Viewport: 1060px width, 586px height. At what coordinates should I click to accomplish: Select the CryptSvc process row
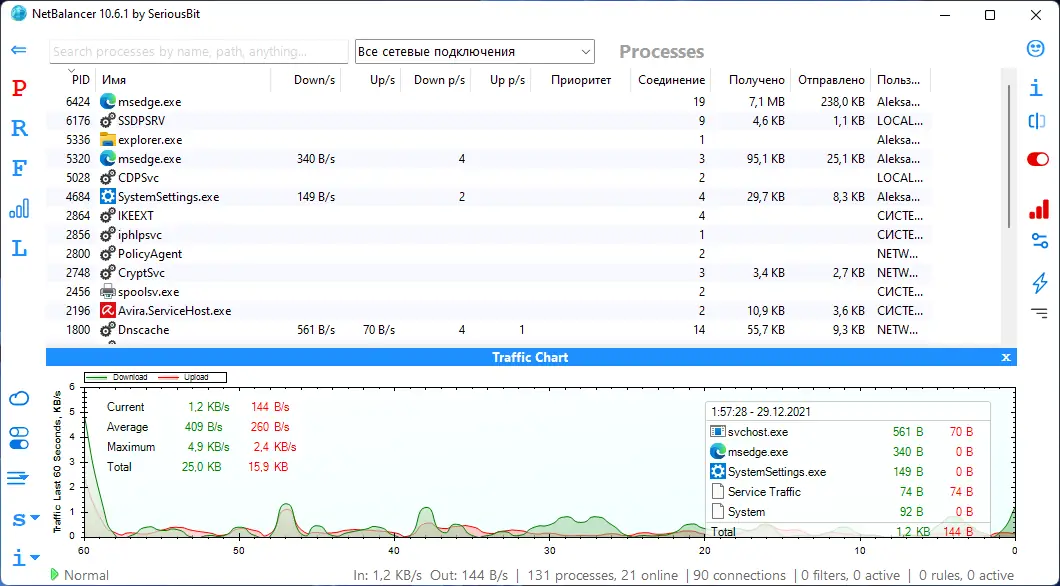pos(489,273)
